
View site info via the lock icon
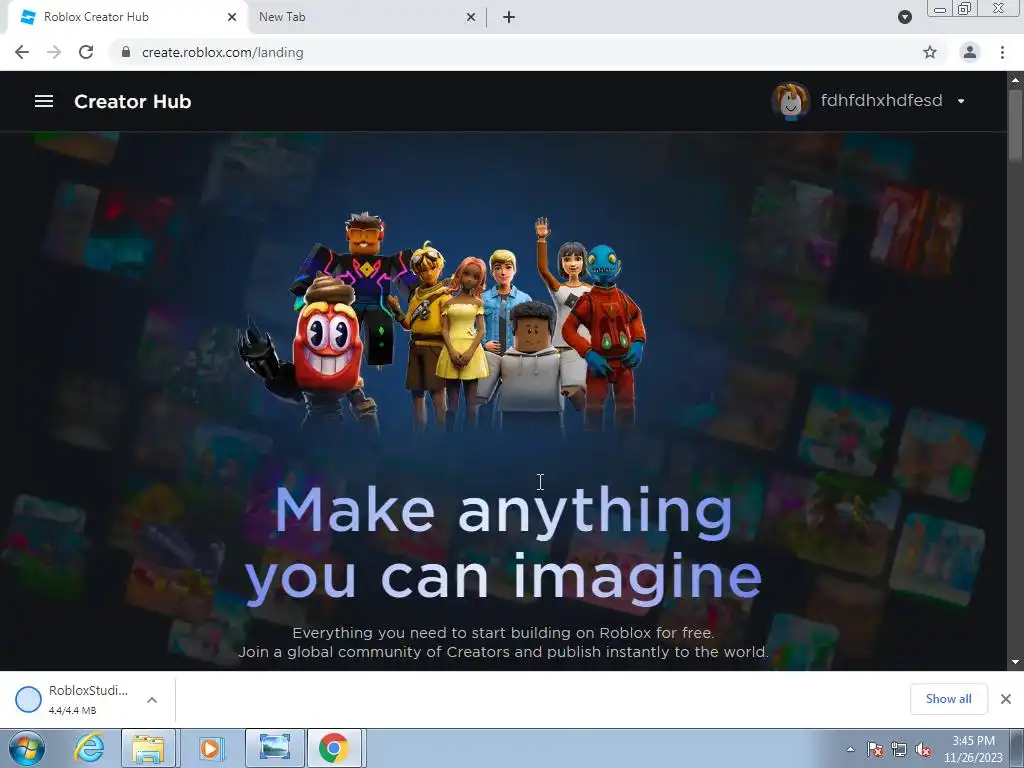click(126, 52)
